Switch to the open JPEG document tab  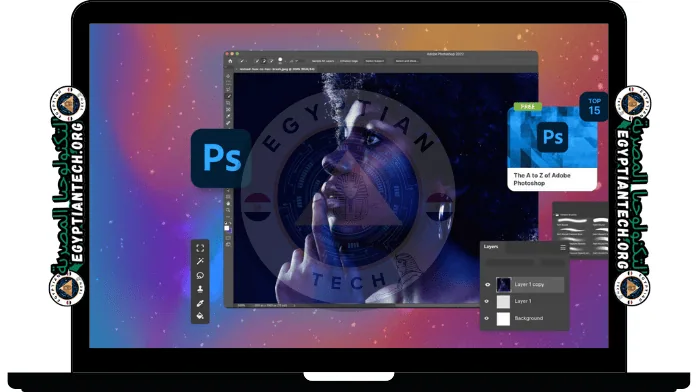coord(277,69)
